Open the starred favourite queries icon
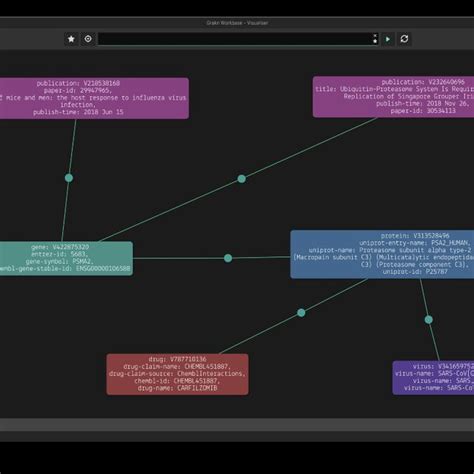The height and width of the screenshot is (474, 474). pyautogui.click(x=71, y=39)
